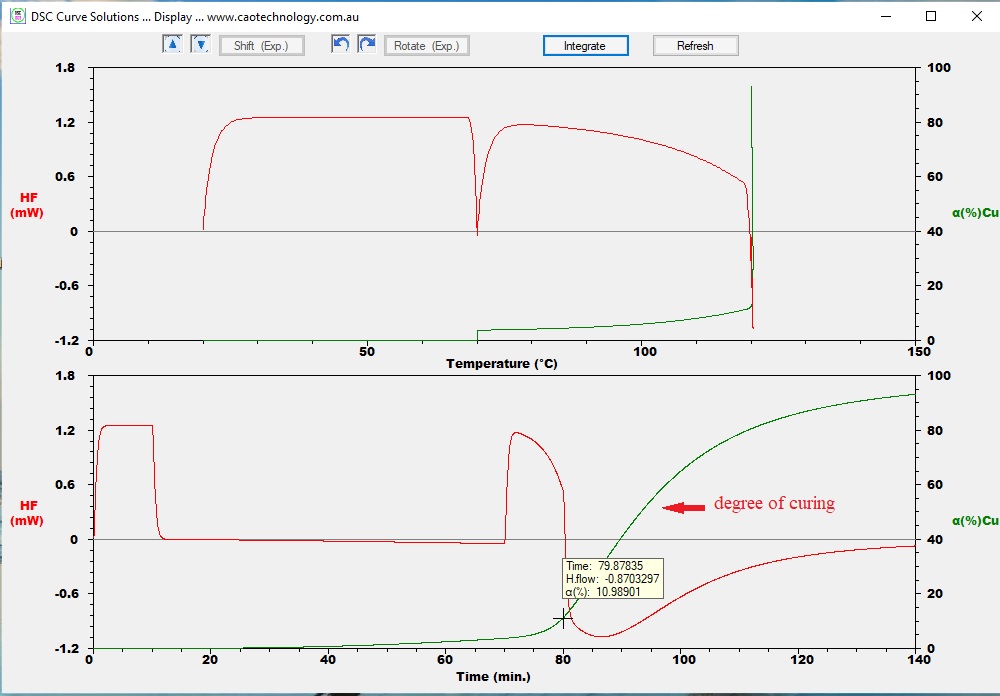This screenshot has height=696, width=1000.
Task: Click the blue shift-up arrow icon
Action: [172, 44]
